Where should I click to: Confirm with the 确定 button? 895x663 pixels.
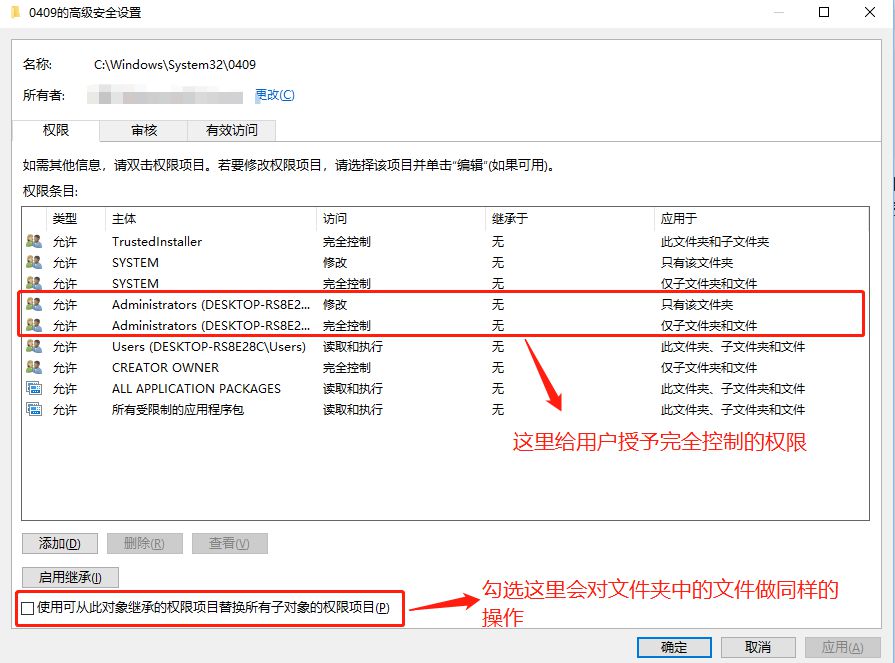click(x=674, y=647)
